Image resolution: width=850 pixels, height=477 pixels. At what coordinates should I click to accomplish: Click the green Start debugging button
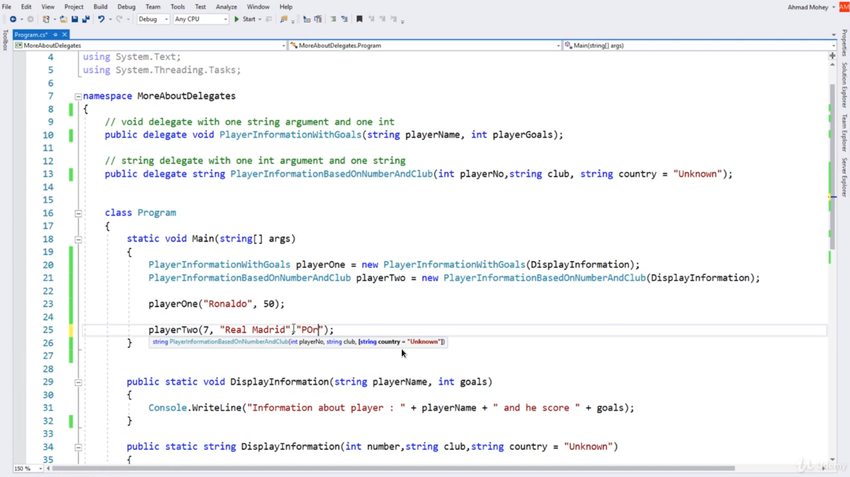[x=245, y=19]
